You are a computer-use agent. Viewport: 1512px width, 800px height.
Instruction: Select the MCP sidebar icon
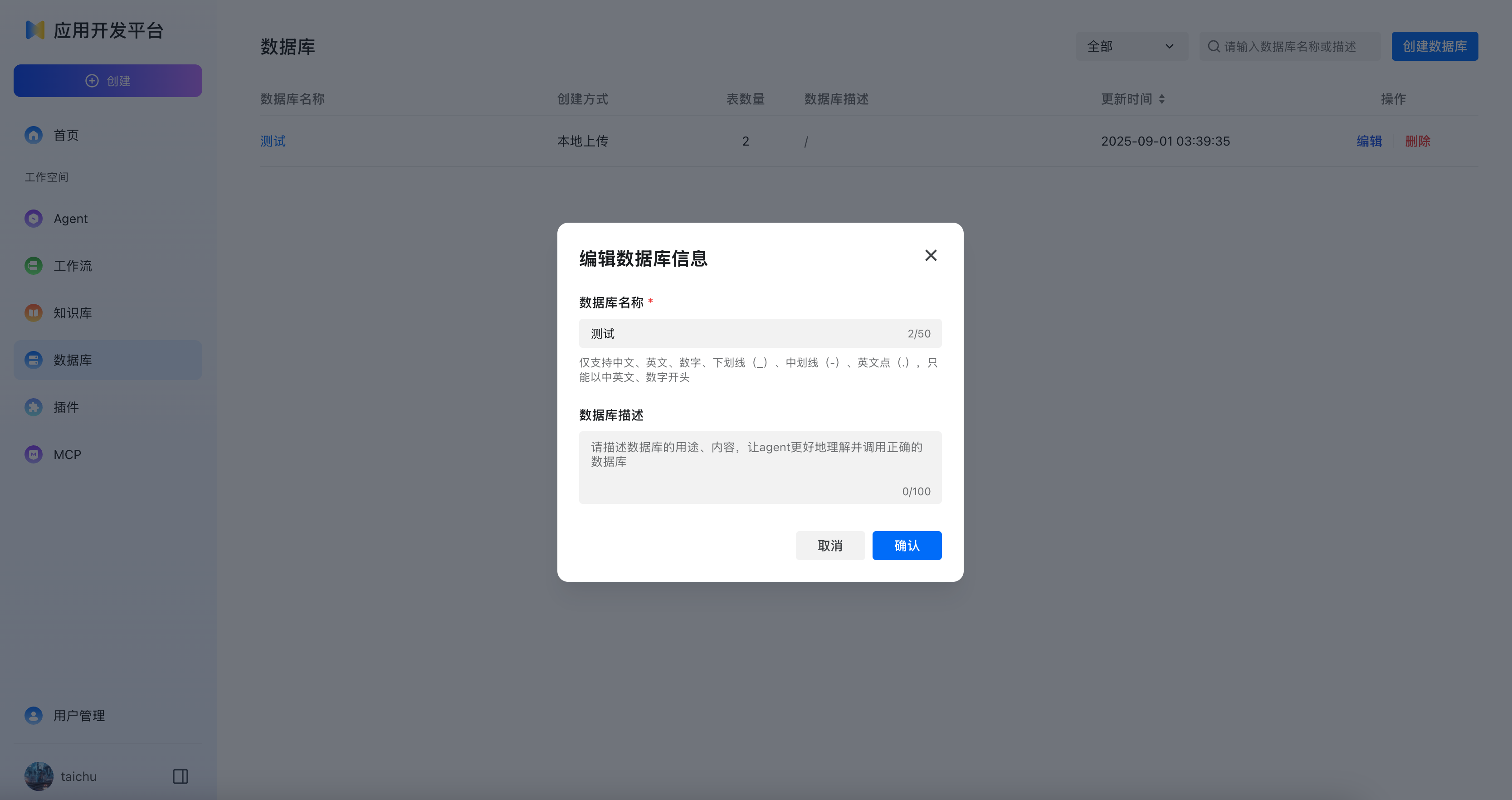click(x=34, y=454)
